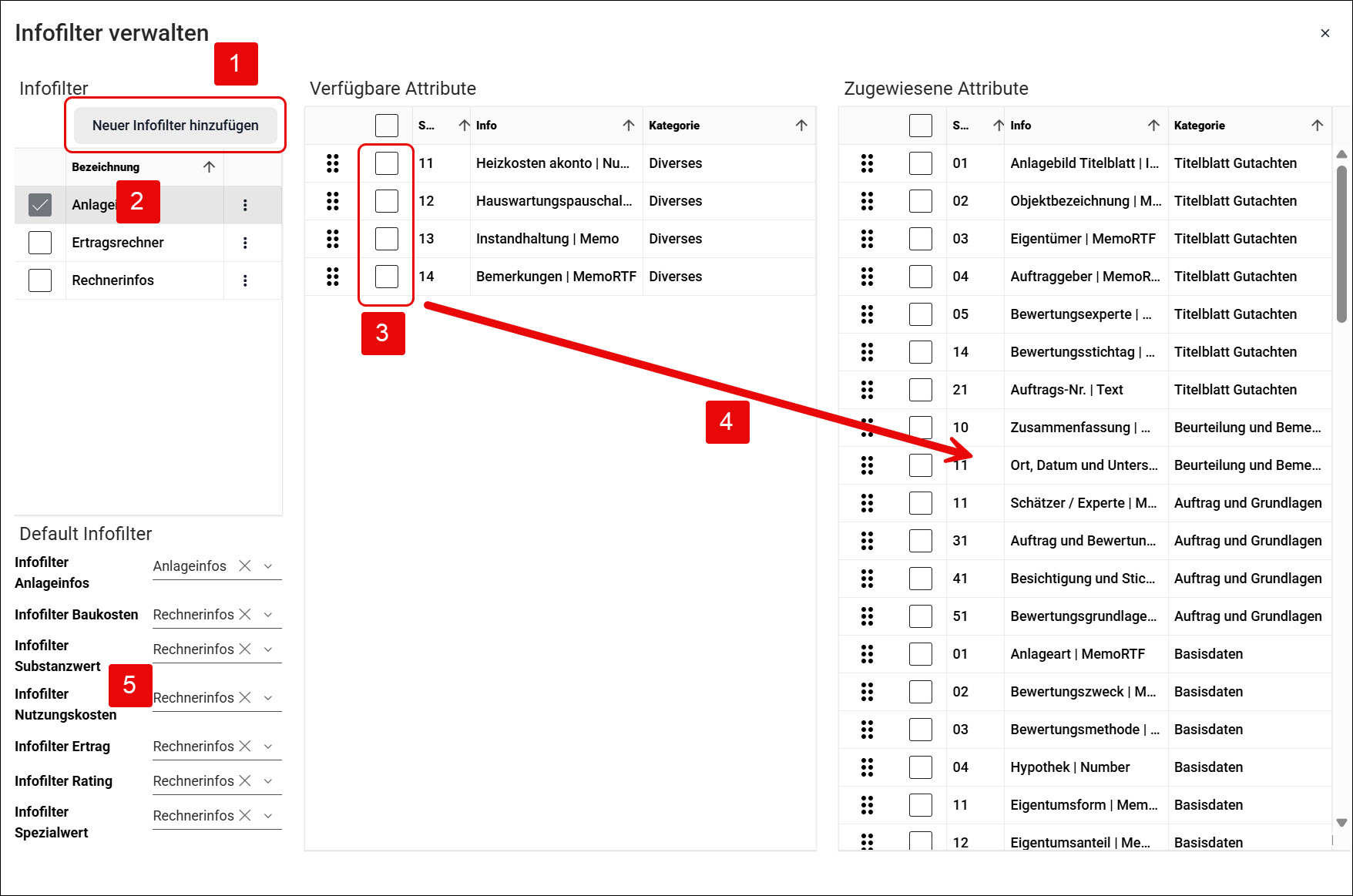Screen dimensions: 1353x896
Task: Click Info column header in Zugewiesene Attribute
Action: 1021,126
